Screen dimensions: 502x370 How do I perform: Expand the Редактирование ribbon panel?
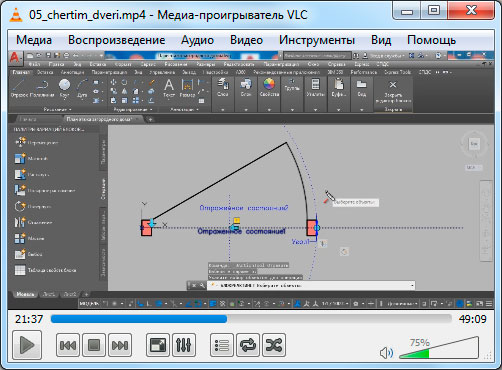pos(133,109)
